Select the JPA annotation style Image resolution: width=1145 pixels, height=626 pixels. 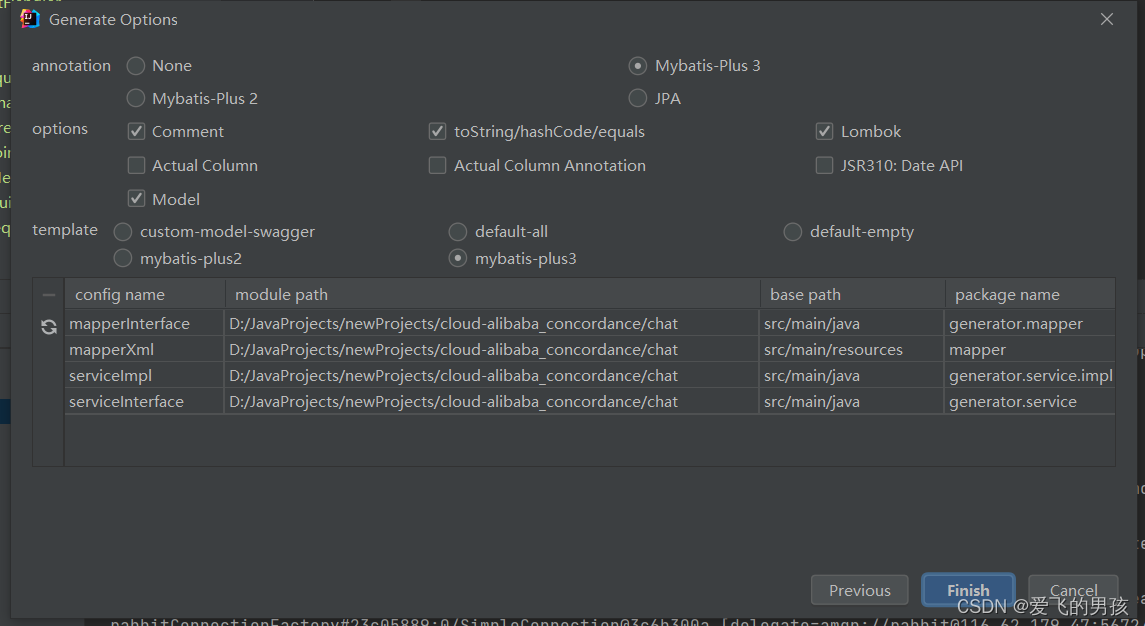[637, 98]
